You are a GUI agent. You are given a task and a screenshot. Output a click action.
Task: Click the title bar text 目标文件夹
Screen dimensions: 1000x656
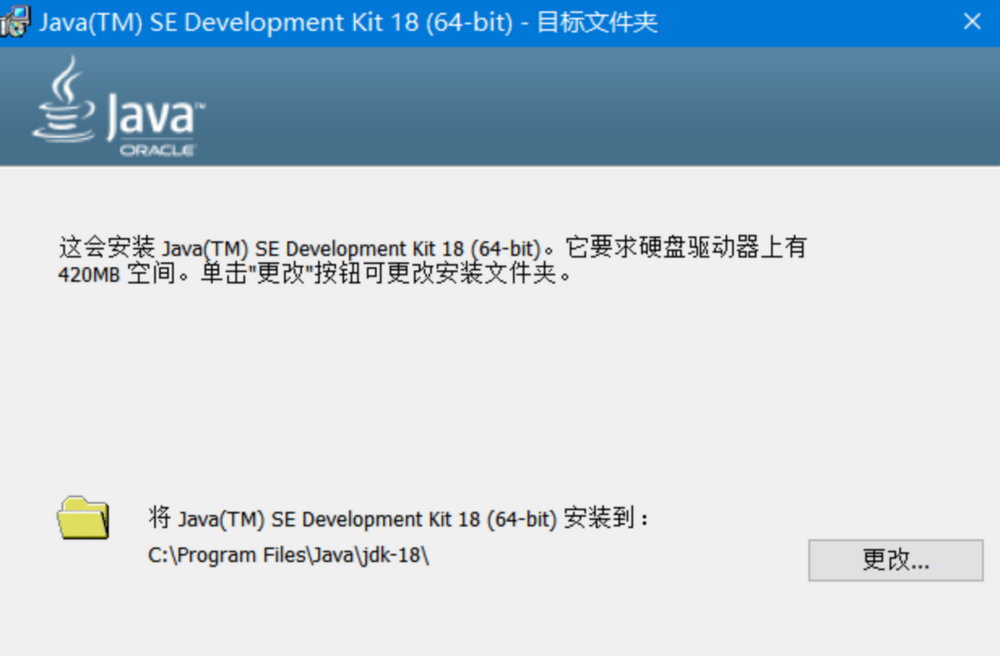click(597, 22)
